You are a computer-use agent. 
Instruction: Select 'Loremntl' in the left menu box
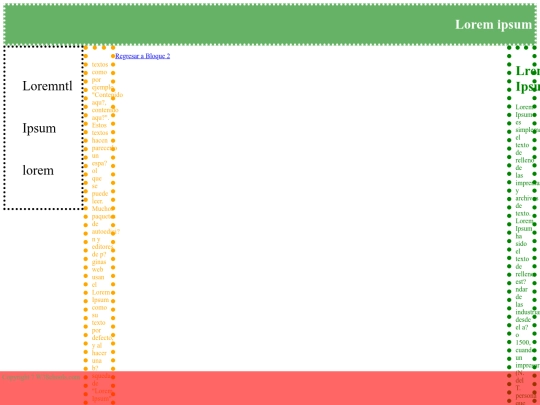pyautogui.click(x=48, y=86)
